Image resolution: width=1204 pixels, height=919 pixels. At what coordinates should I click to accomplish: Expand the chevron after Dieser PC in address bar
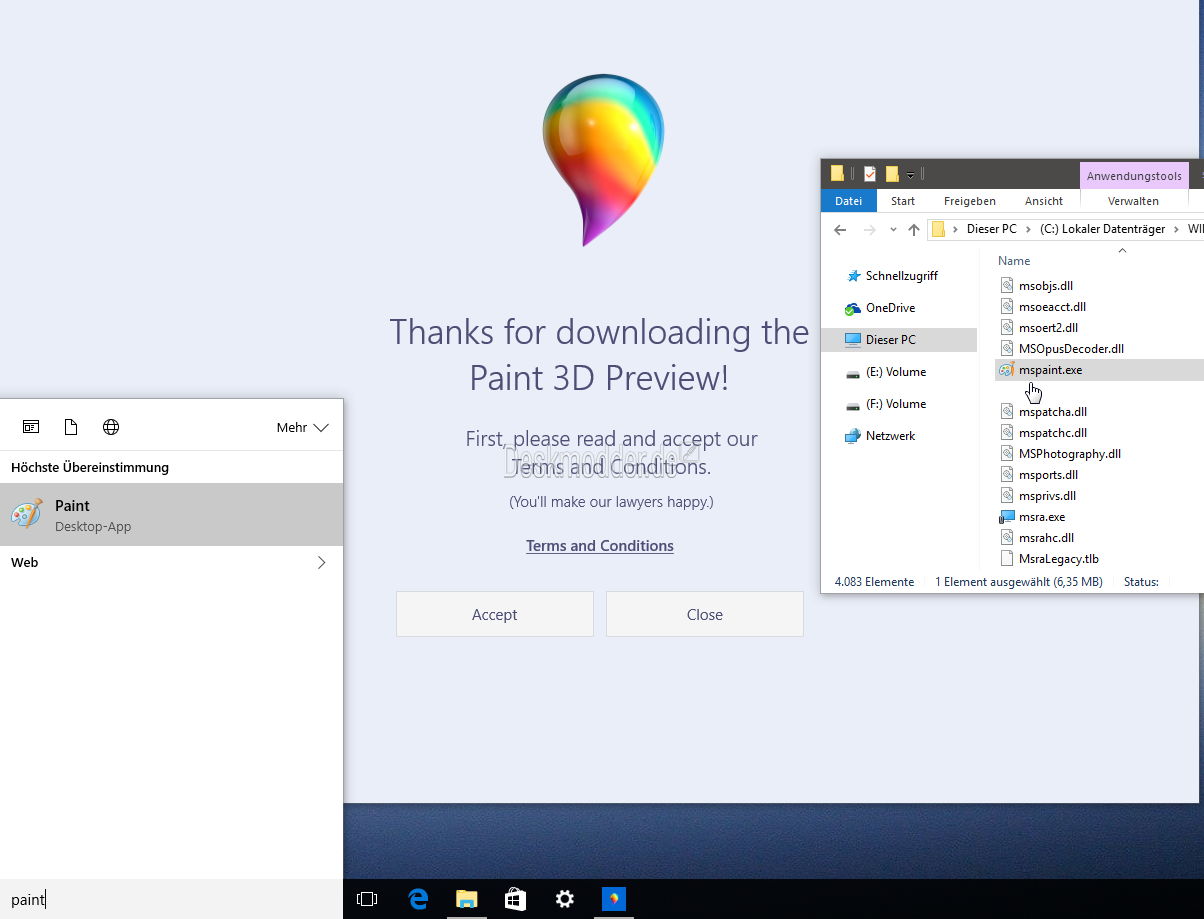coord(1029,229)
